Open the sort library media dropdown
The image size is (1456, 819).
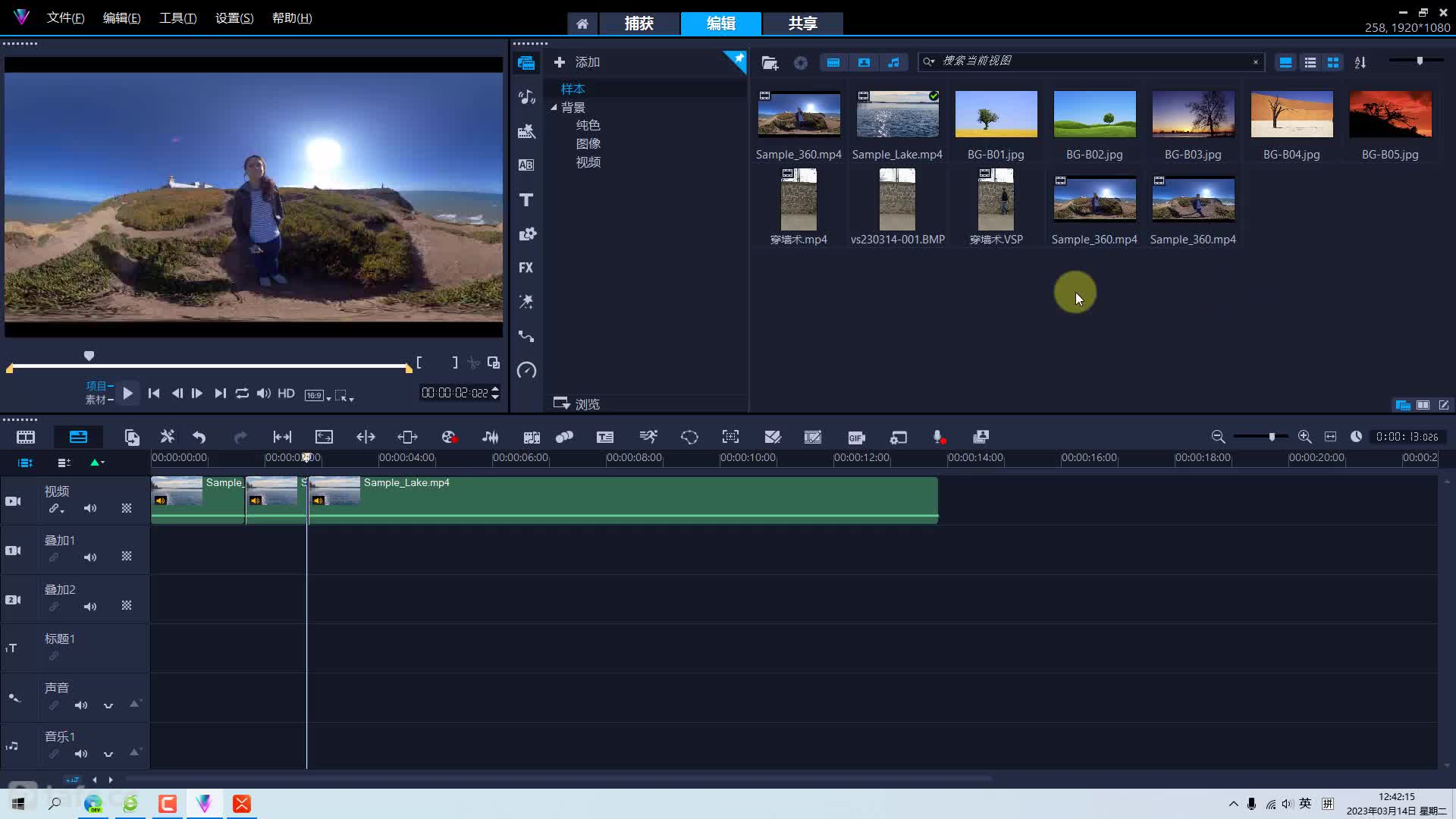click(1360, 62)
